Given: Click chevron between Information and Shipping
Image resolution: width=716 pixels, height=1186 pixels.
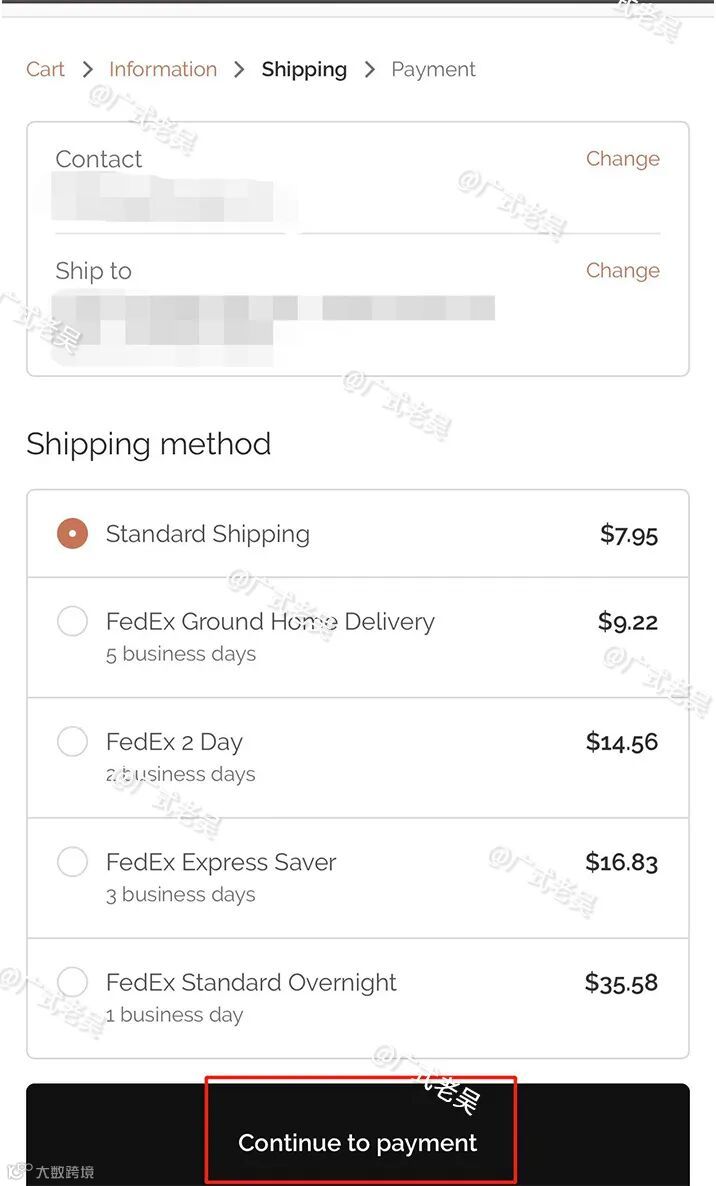Looking at the screenshot, I should (x=240, y=70).
